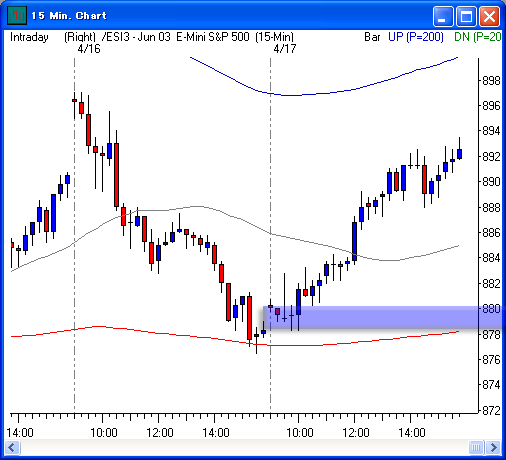This screenshot has height=460, width=506.
Task: Click the blue 'UP (P=200)' legend
Action: click(416, 37)
